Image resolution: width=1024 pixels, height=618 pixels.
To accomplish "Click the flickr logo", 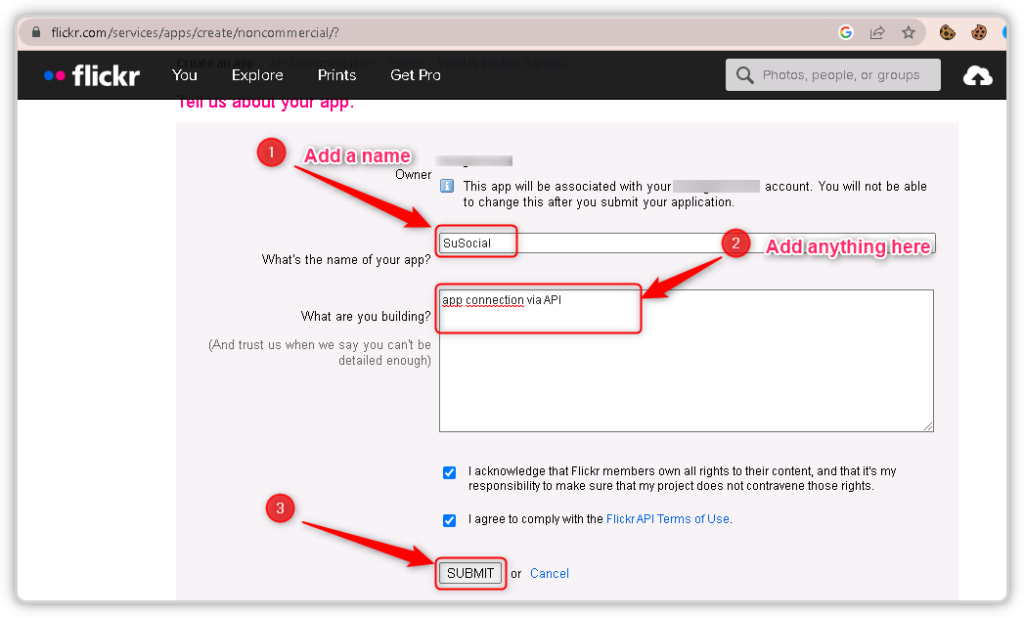I will tap(91, 74).
